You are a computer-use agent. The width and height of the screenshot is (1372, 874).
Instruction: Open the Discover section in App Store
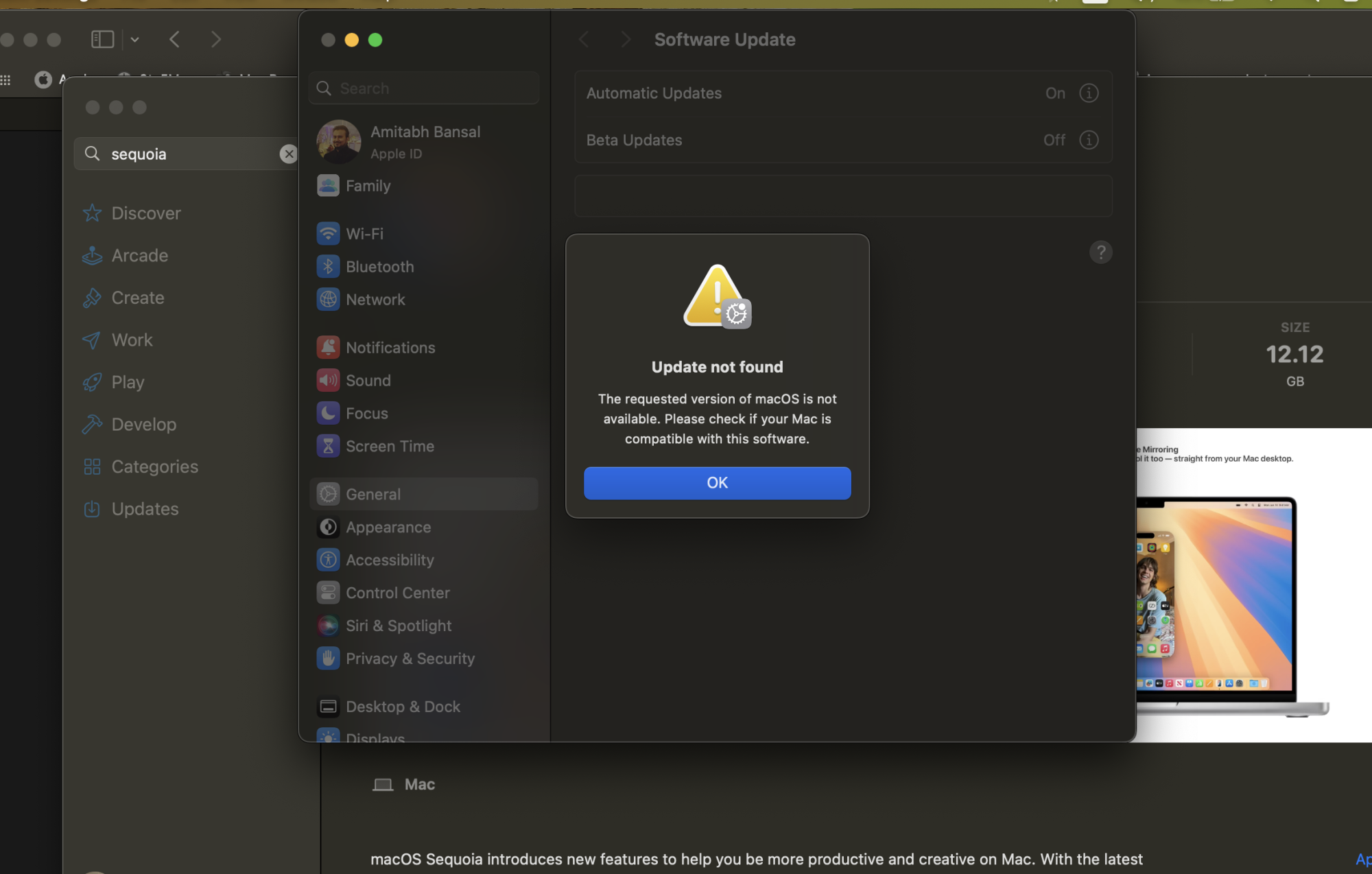click(145, 213)
